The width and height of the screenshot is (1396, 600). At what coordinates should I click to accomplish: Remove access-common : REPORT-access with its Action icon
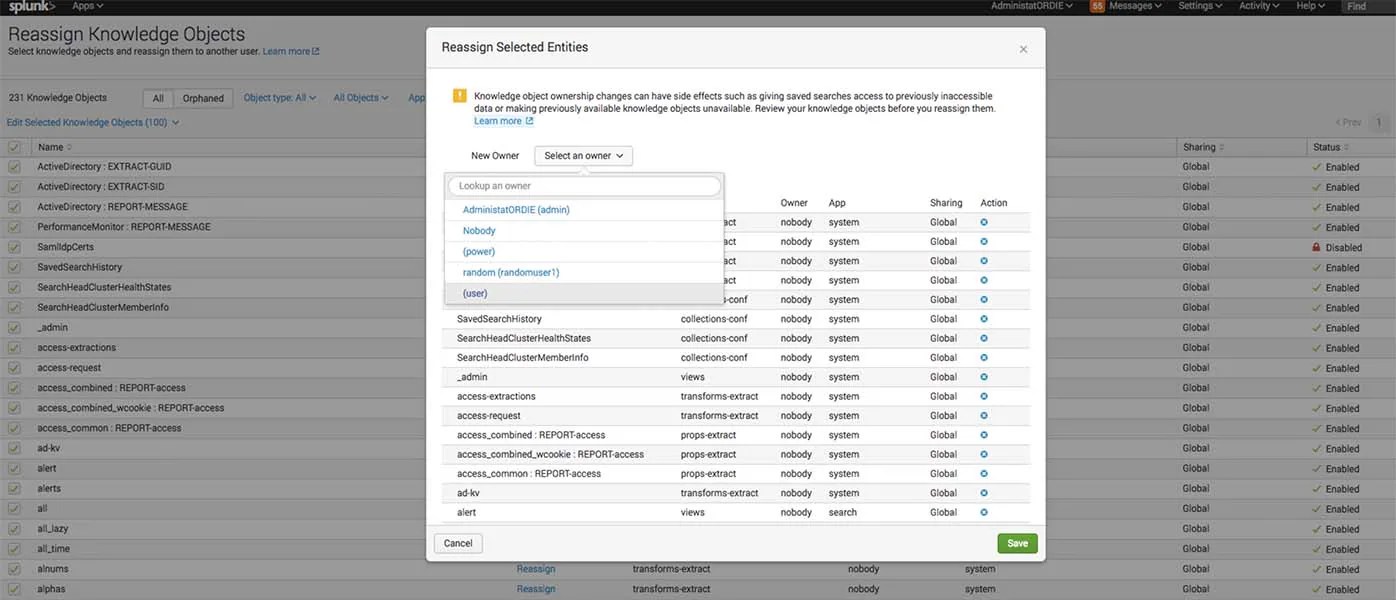[x=983, y=473]
